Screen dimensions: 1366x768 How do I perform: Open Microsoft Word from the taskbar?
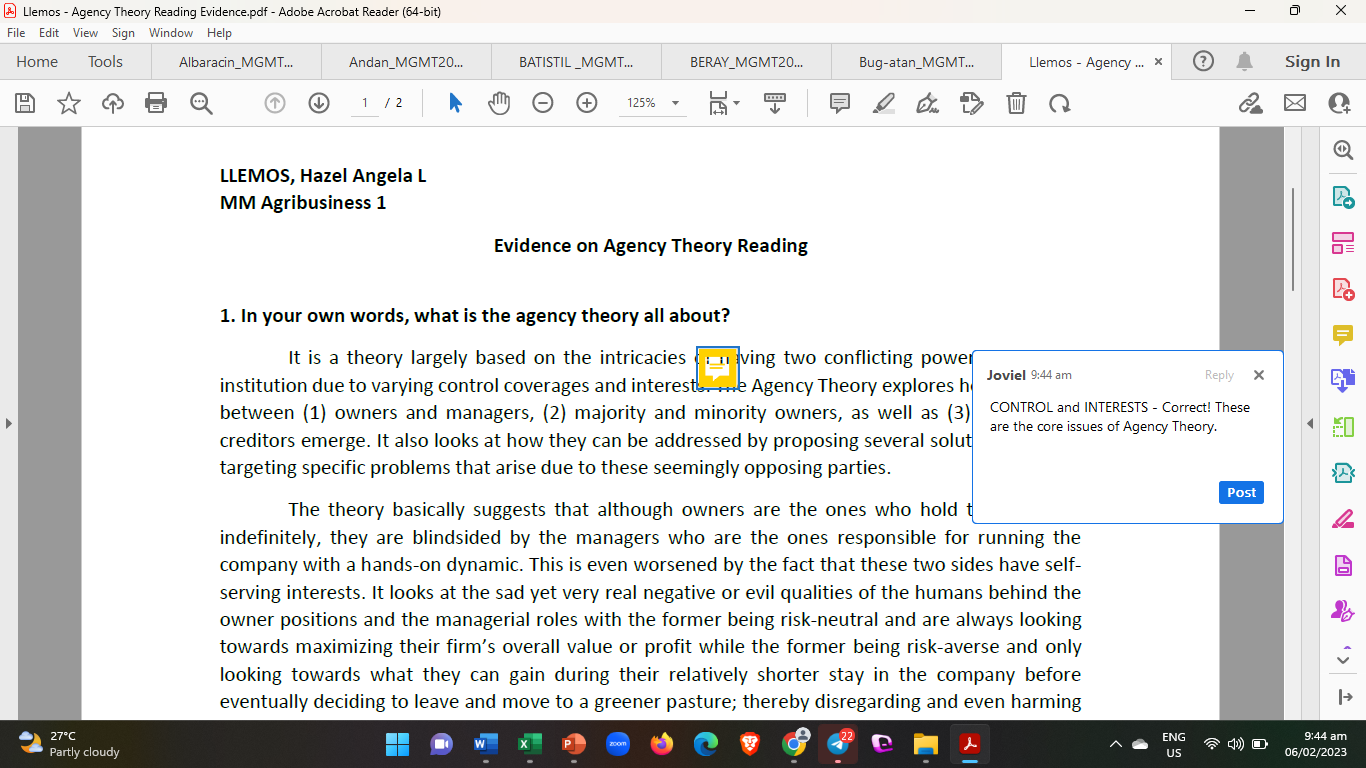pyautogui.click(x=485, y=744)
